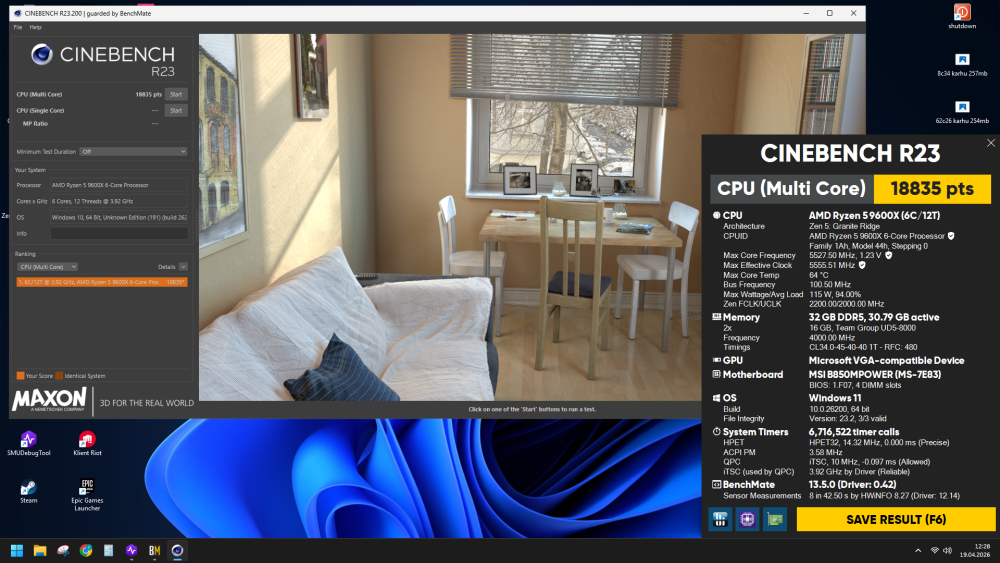The height and width of the screenshot is (563, 1000).
Task: Close the BenchMate result panel
Action: click(x=990, y=143)
